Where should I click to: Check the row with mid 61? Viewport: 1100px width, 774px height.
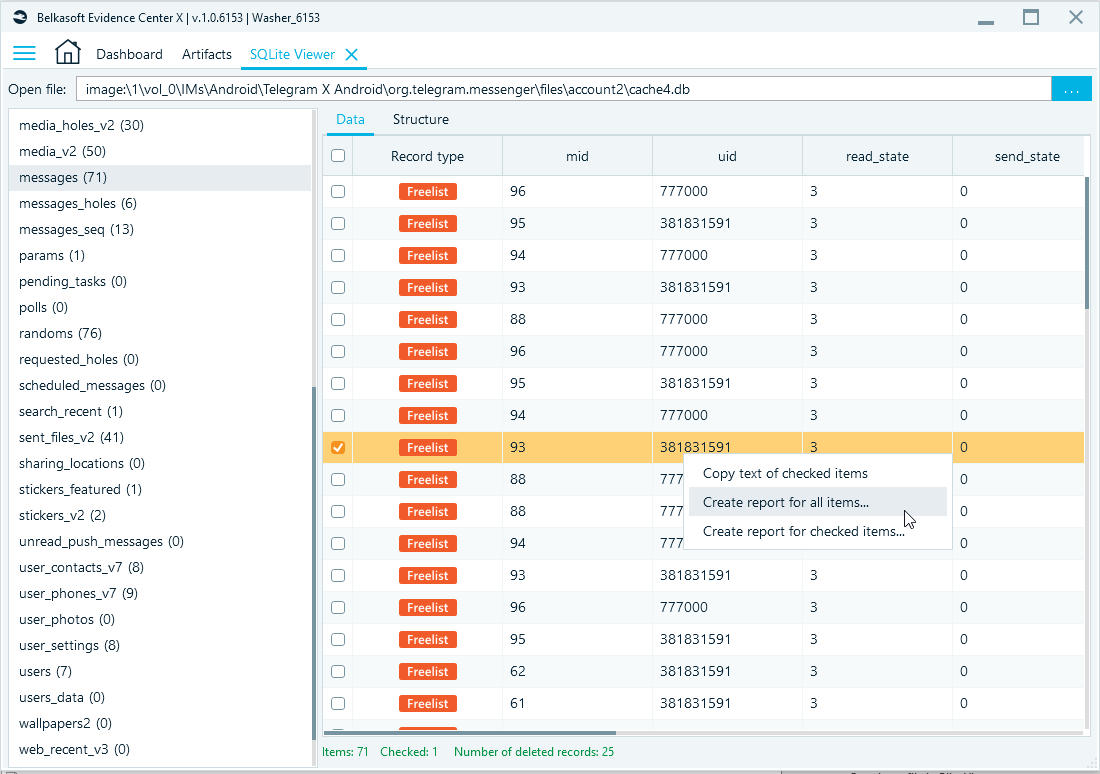point(338,703)
